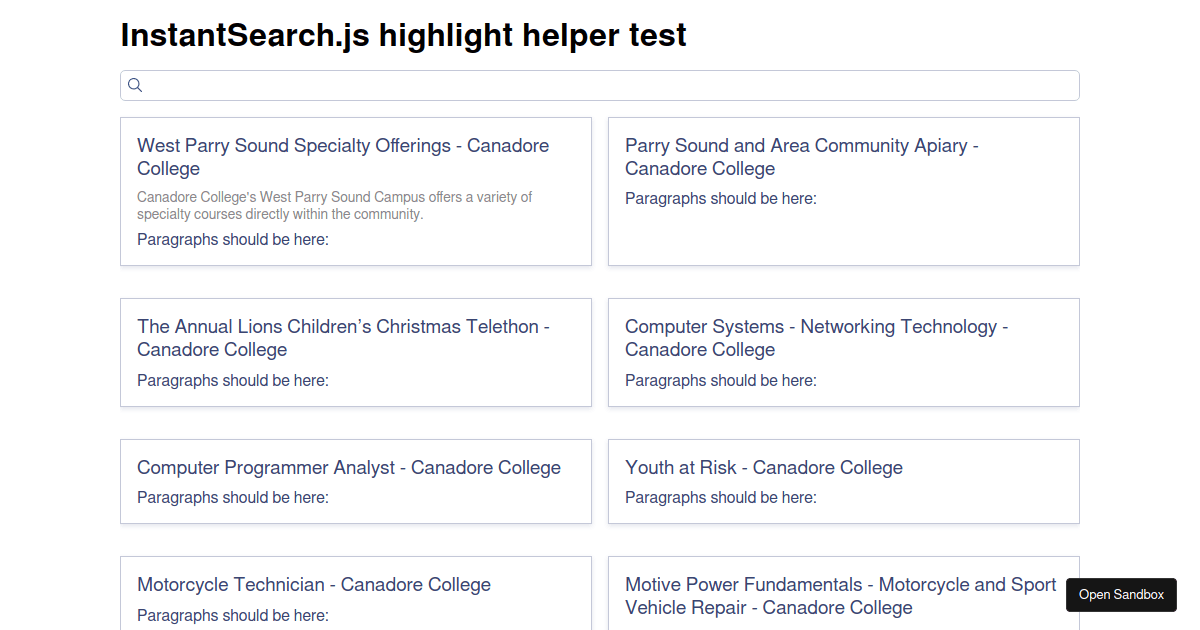Click paragraph label in Networking Technology card

pos(721,381)
